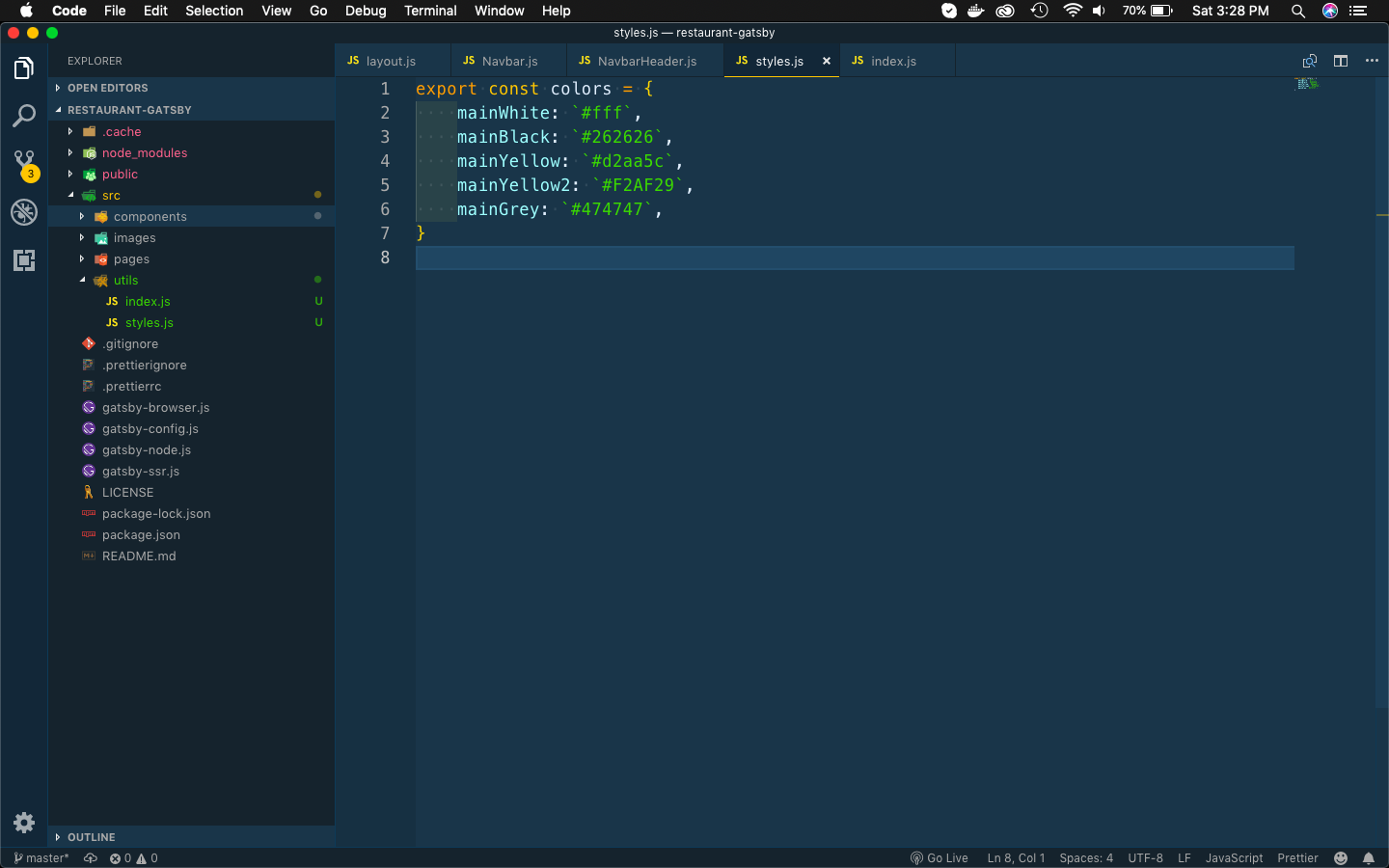Screen dimensions: 1389x868
Task: Open the Apple menu
Action: [26, 11]
